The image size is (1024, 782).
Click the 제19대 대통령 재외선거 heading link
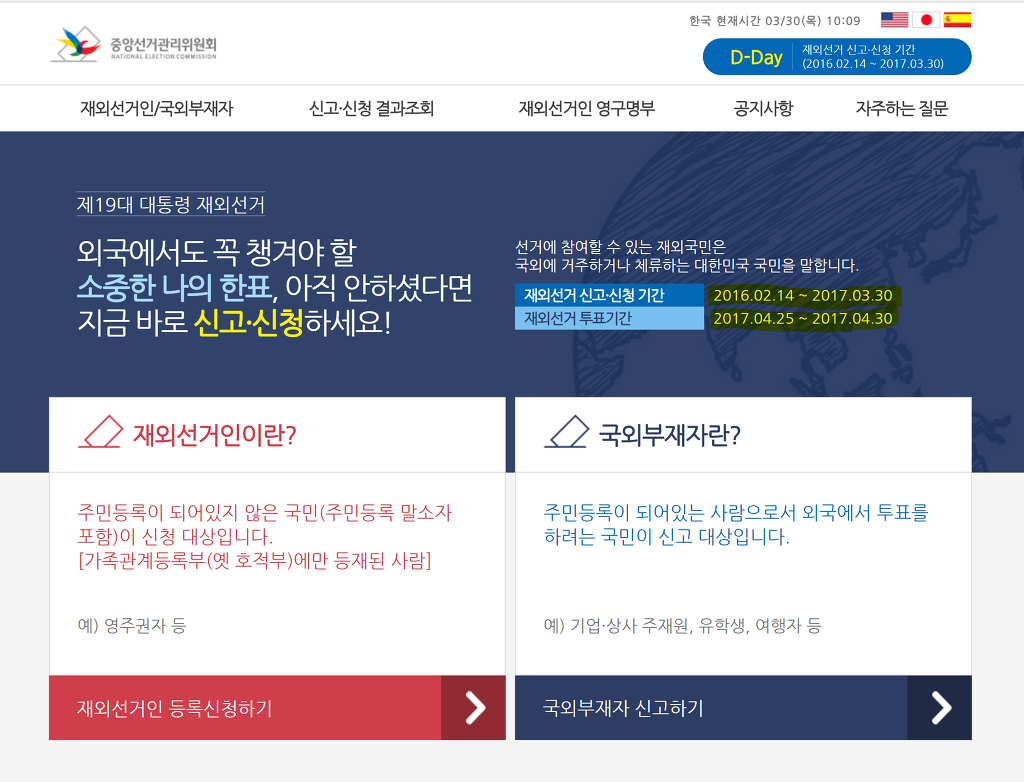pos(170,204)
